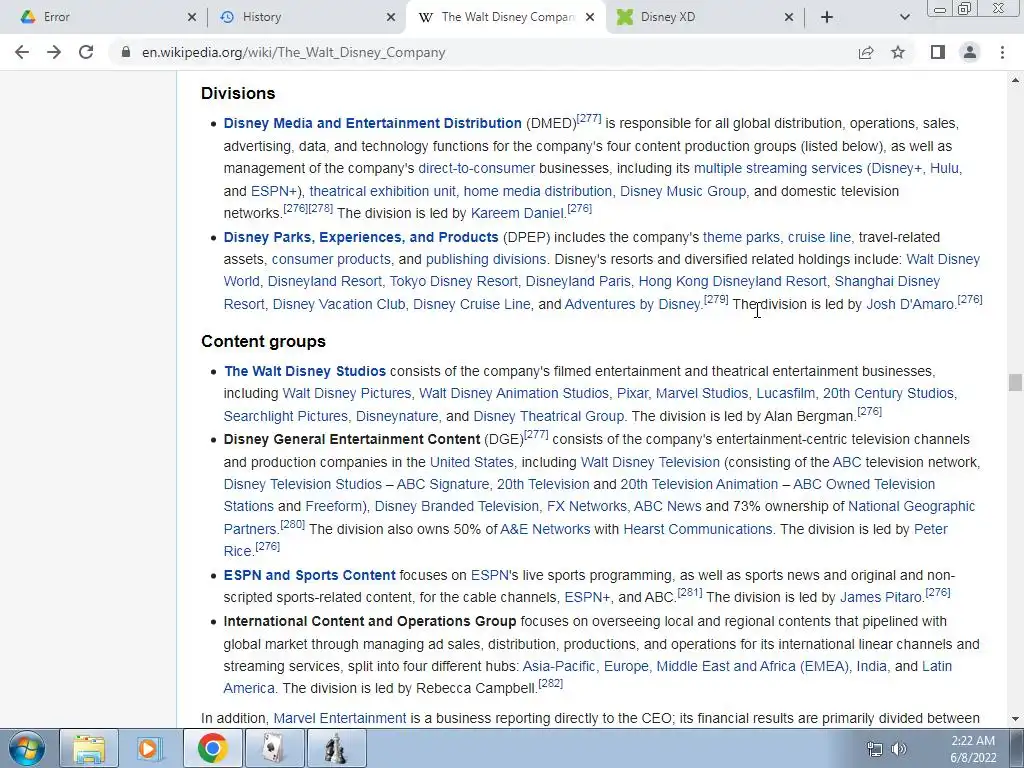Open the volume speaker tray icon

[899, 749]
